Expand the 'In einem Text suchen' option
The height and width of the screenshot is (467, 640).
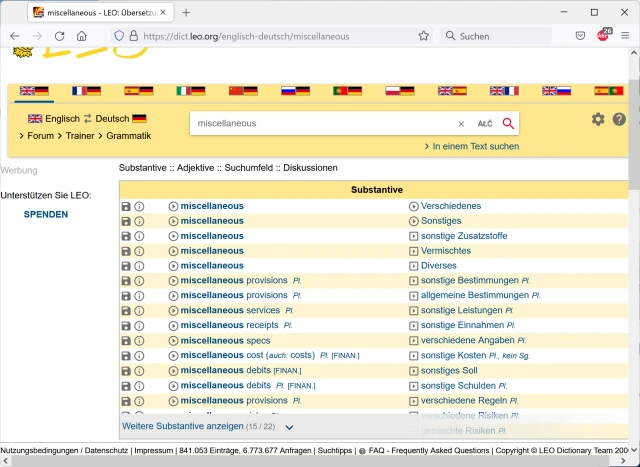[471, 147]
